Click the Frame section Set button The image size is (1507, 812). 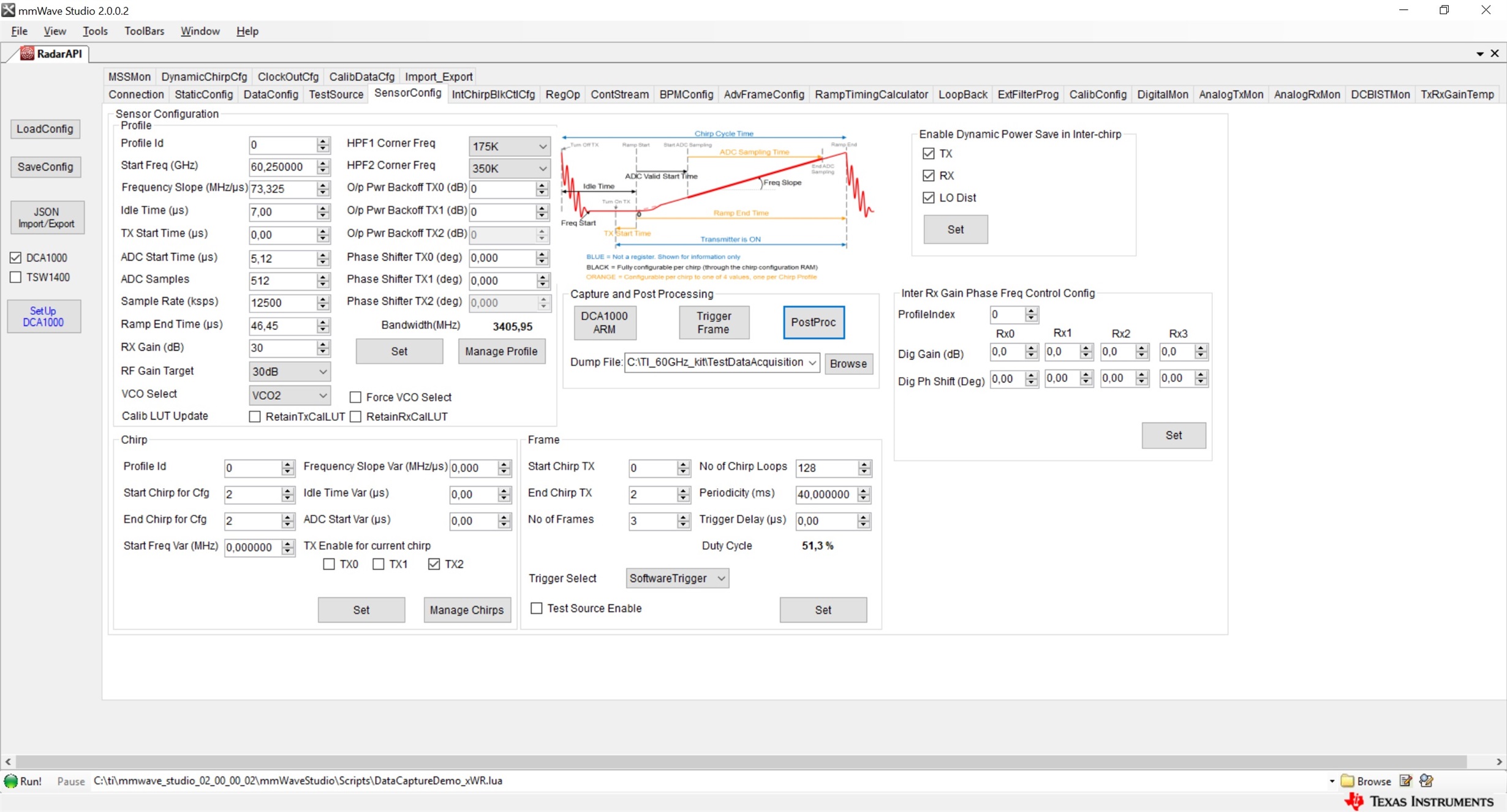click(823, 611)
